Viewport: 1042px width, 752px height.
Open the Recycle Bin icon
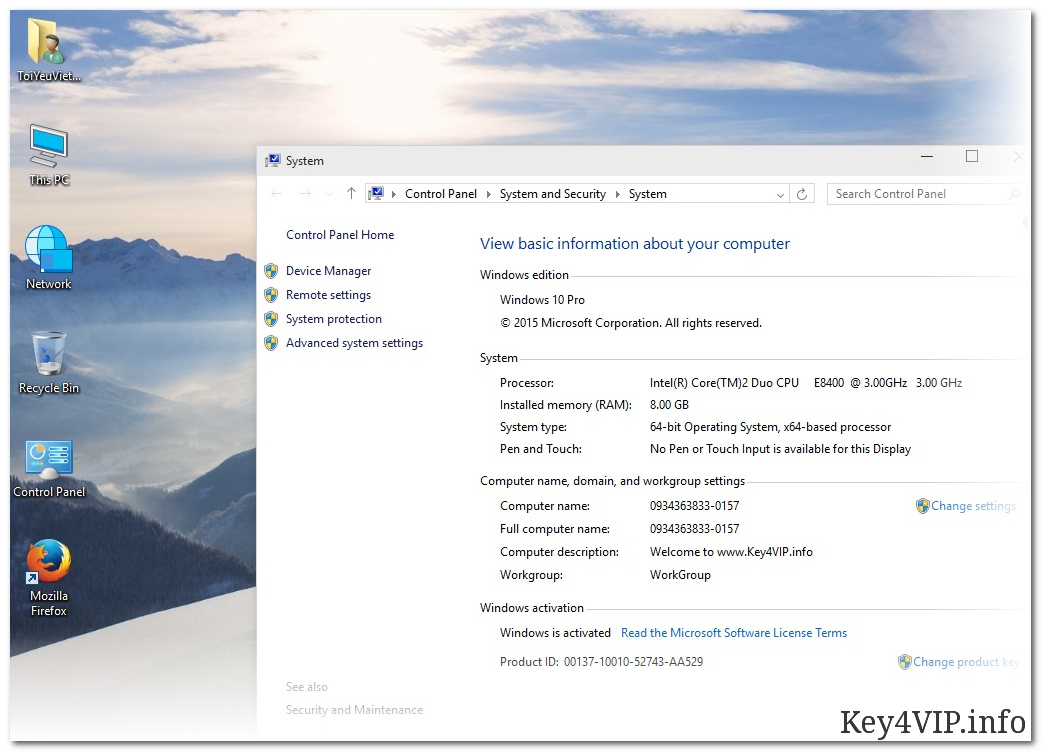(49, 362)
